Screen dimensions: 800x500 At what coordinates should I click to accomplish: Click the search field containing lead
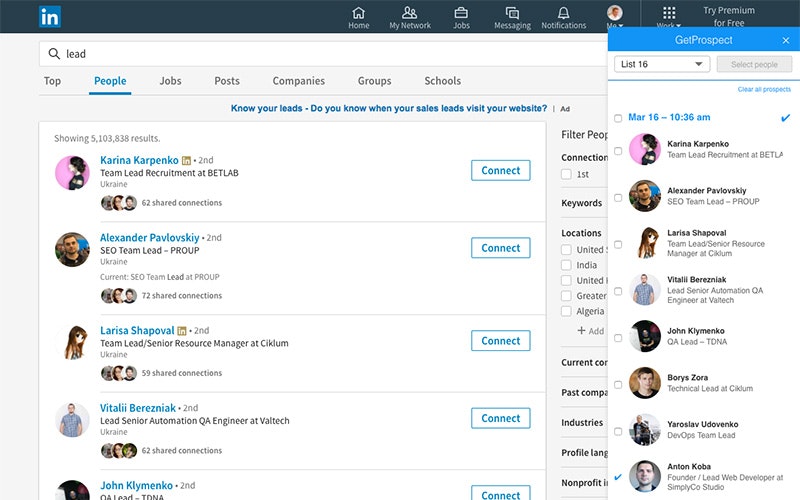[322, 54]
